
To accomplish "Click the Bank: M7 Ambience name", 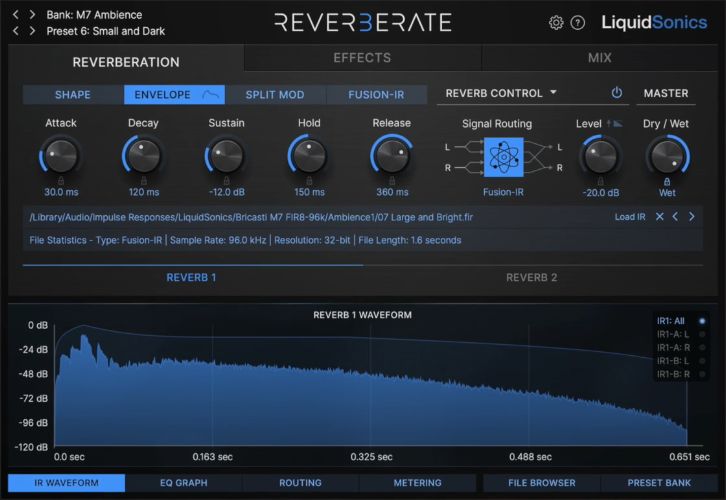I will 94,15.
